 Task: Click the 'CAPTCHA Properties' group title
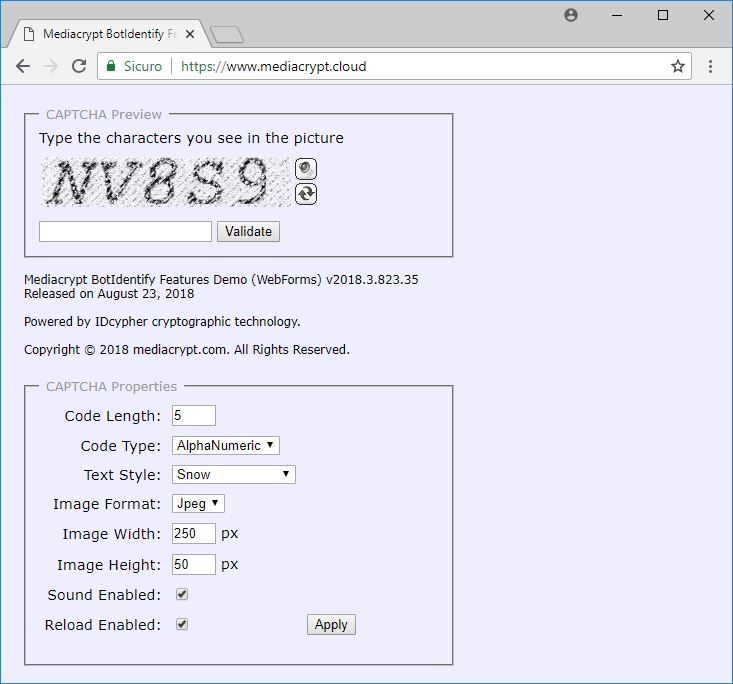(x=111, y=387)
